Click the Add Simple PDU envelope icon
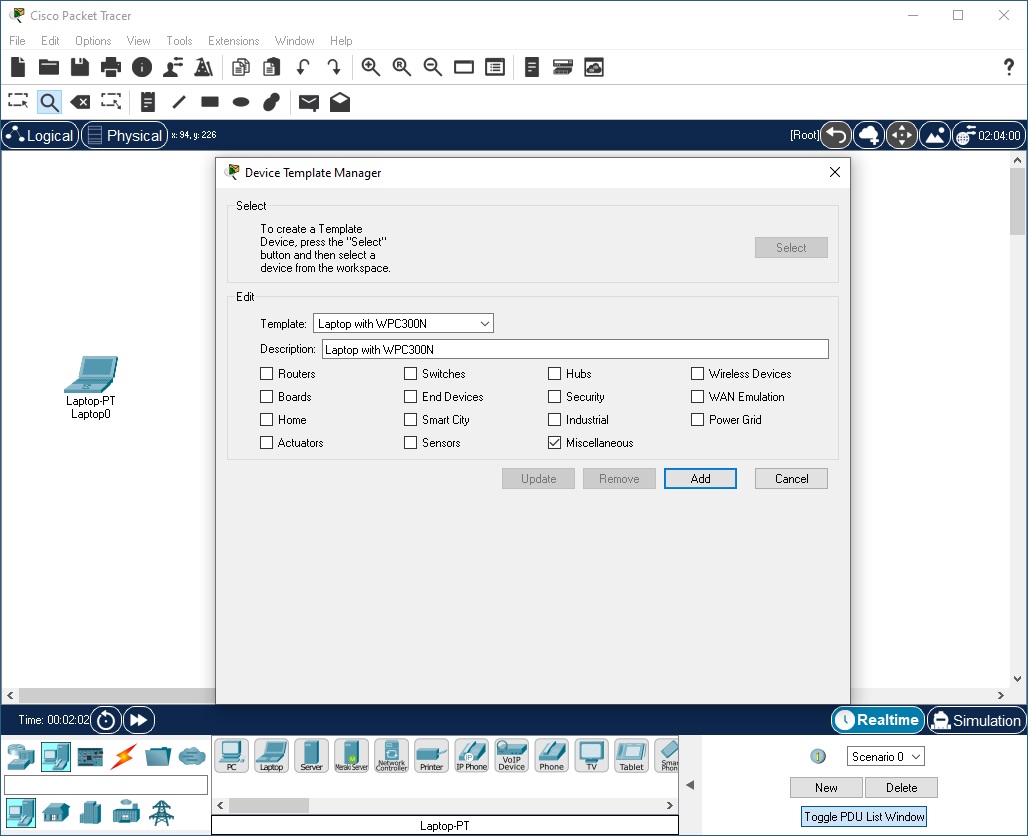 point(308,101)
